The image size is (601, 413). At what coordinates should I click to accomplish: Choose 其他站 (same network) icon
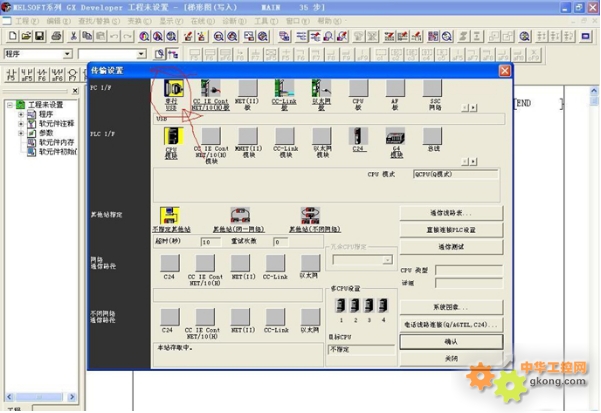click(x=240, y=216)
